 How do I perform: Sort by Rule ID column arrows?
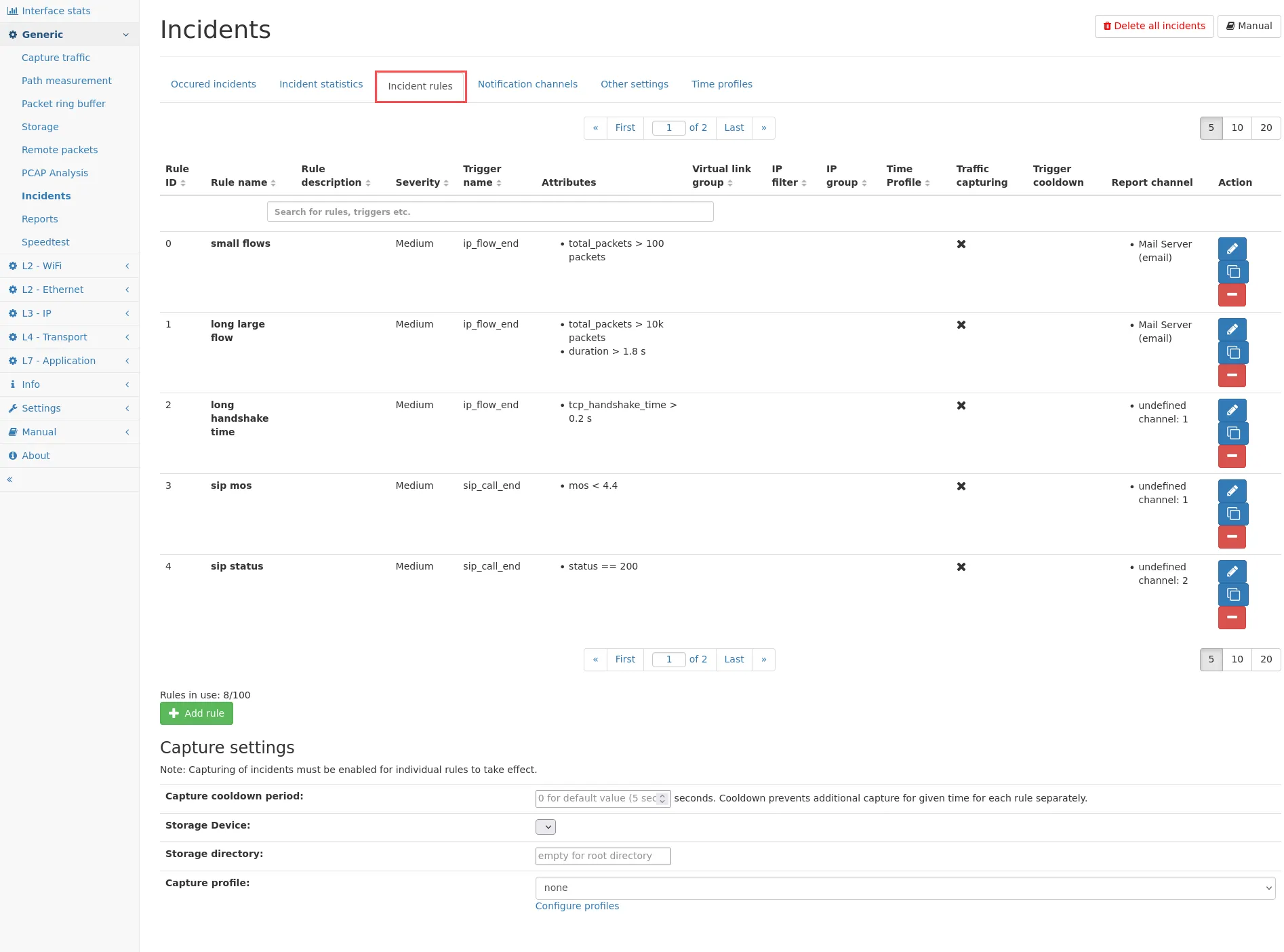coord(183,183)
